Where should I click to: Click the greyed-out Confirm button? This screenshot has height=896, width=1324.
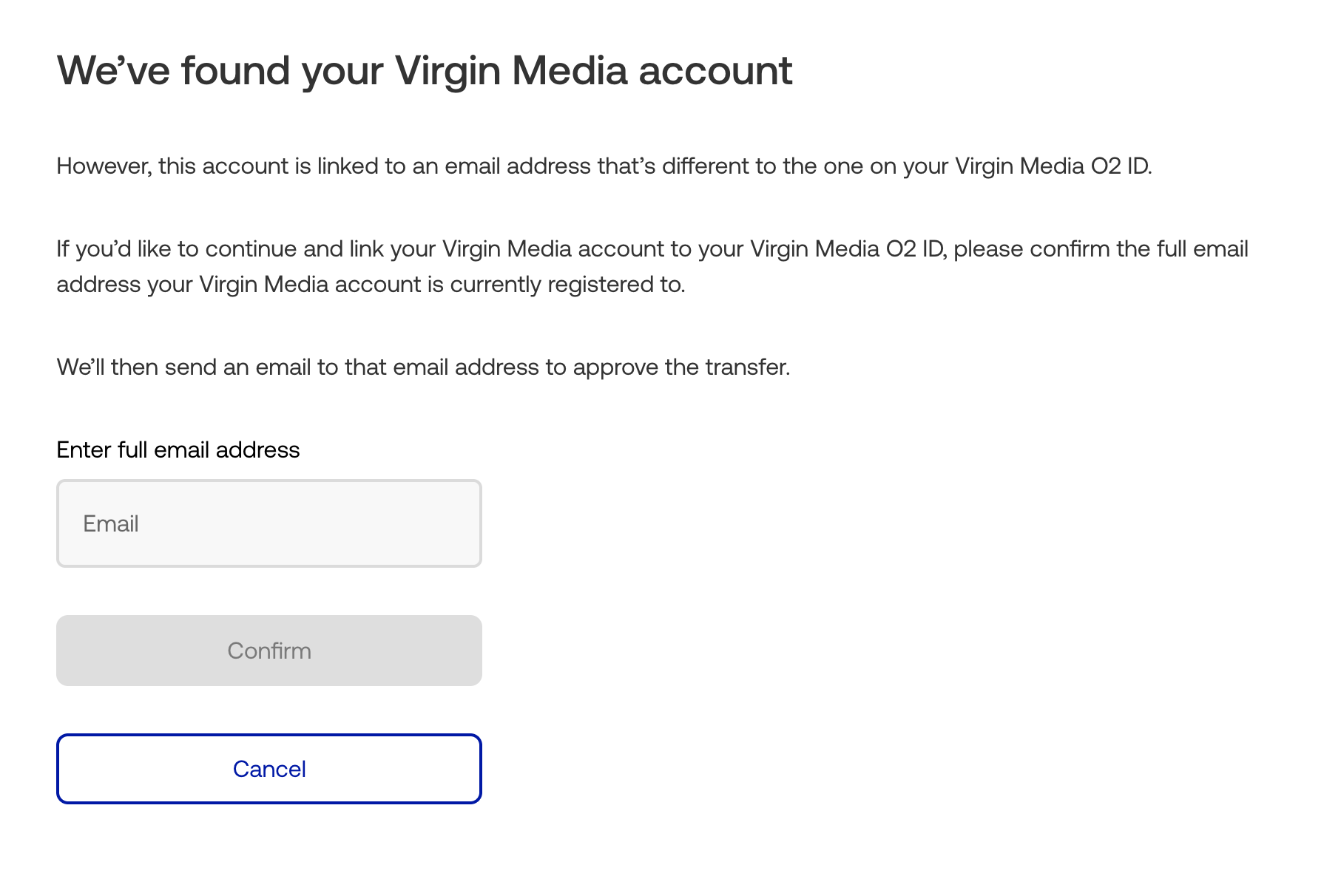pos(269,650)
